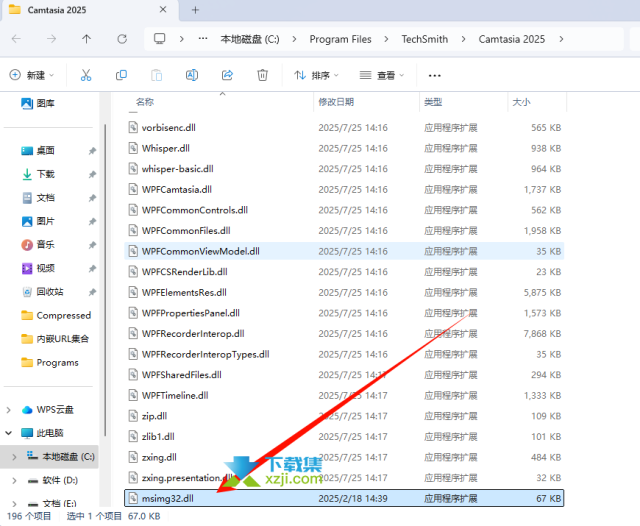Open the Compressed folder in sidebar
This screenshot has height=526, width=640.
tap(56, 315)
